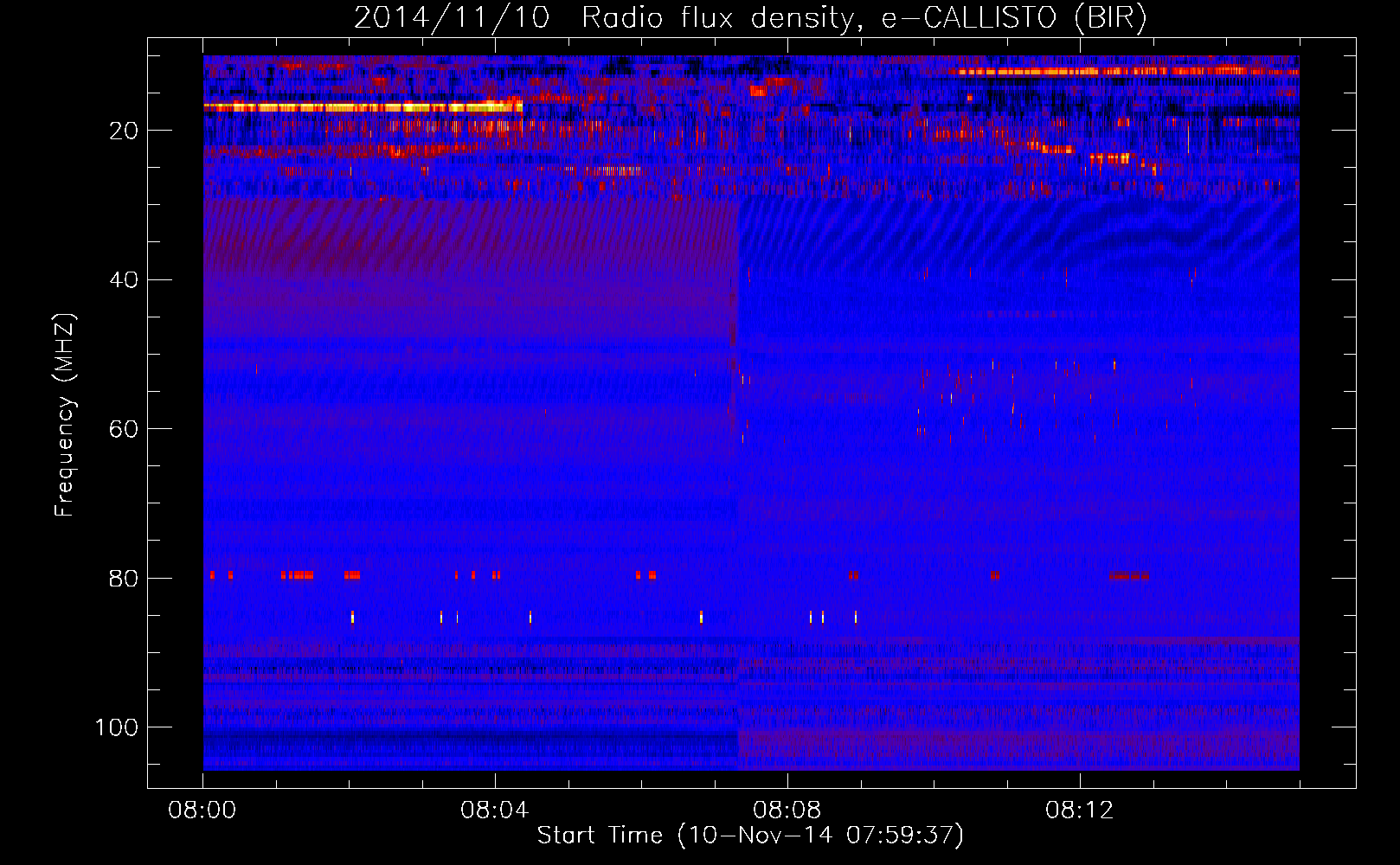Click the 60 MHz frequency tick label
The width and height of the screenshot is (1400, 865).
coord(124,429)
